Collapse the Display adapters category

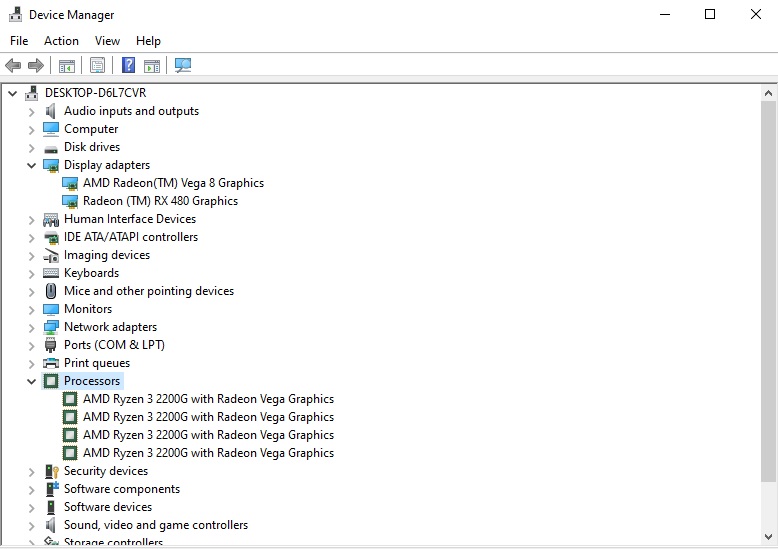tap(31, 165)
